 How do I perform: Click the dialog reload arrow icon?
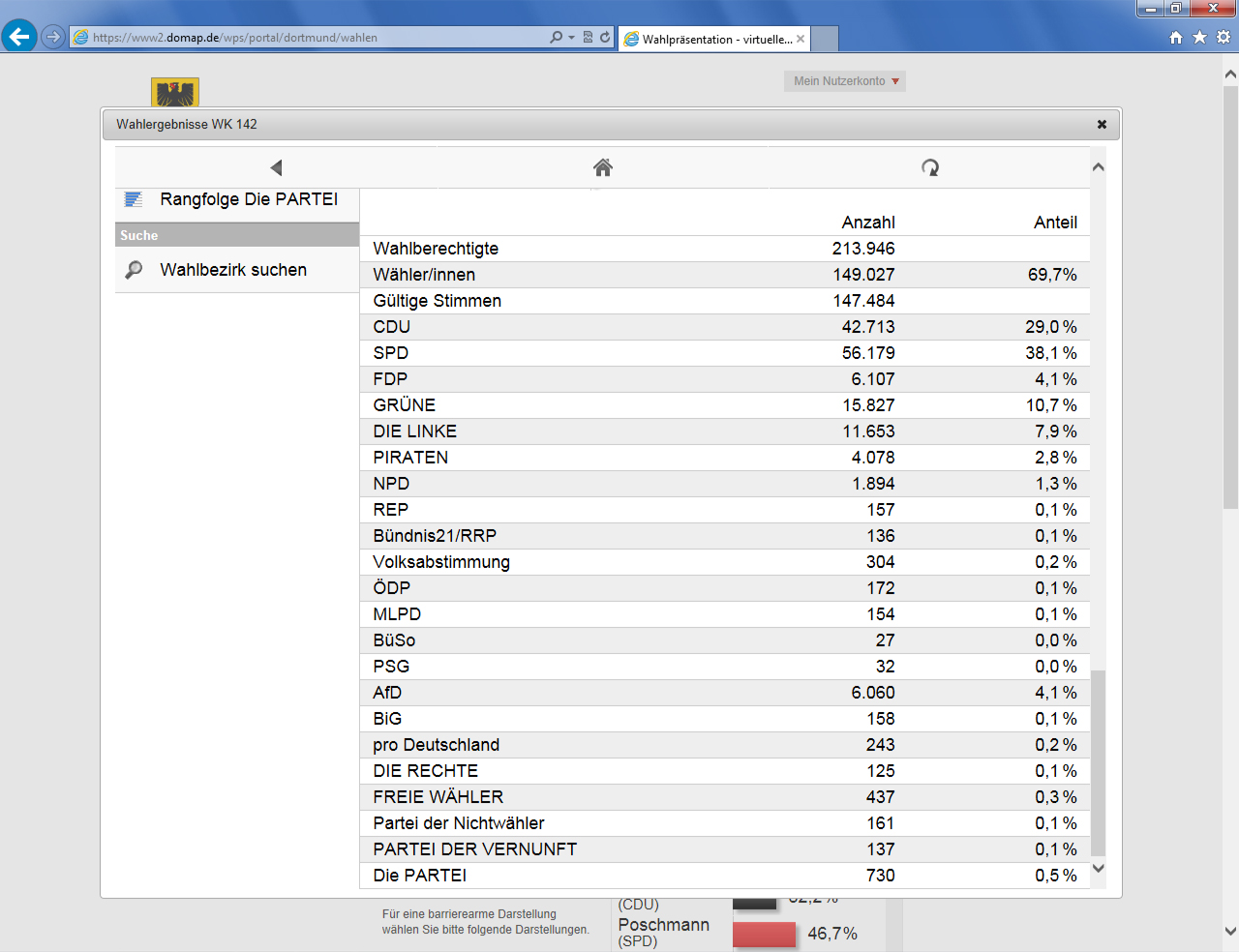930,167
